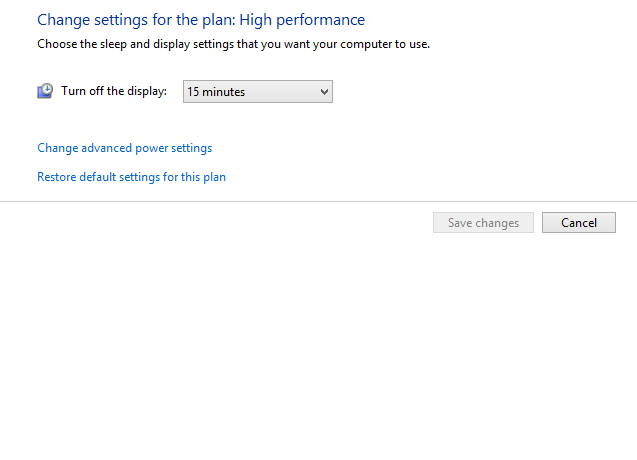Select the clock-and-monitor icon beside Turn off the display
Screen dimensions: 637x460
coord(45,91)
